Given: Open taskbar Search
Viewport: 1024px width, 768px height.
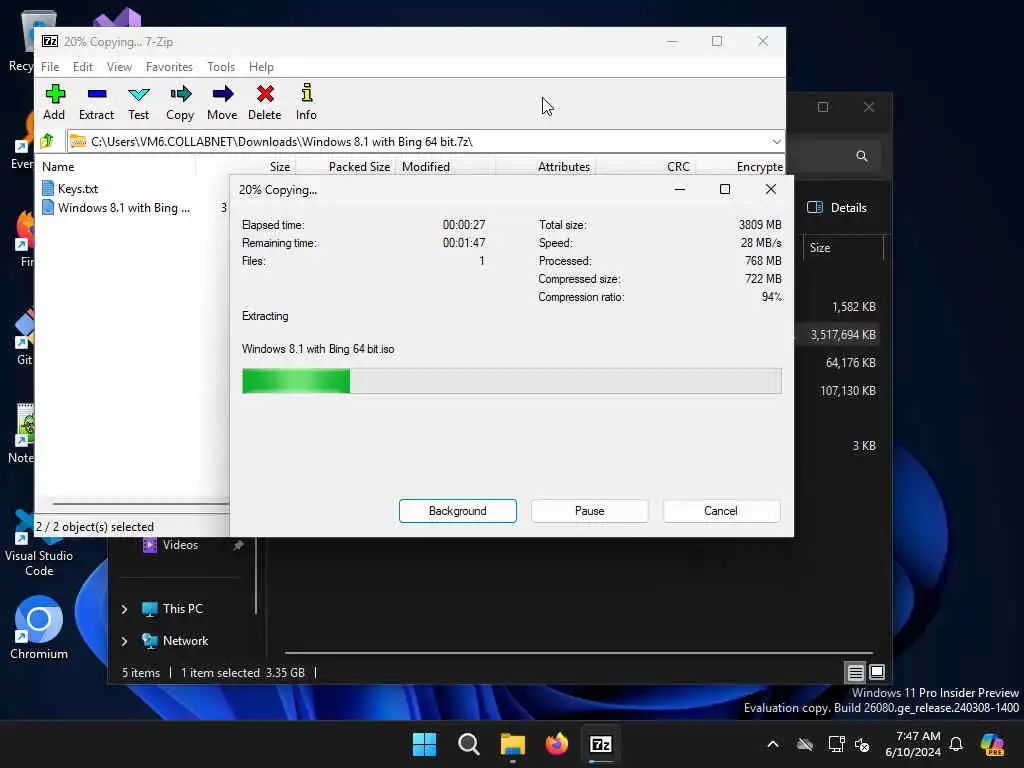Looking at the screenshot, I should tap(468, 744).
